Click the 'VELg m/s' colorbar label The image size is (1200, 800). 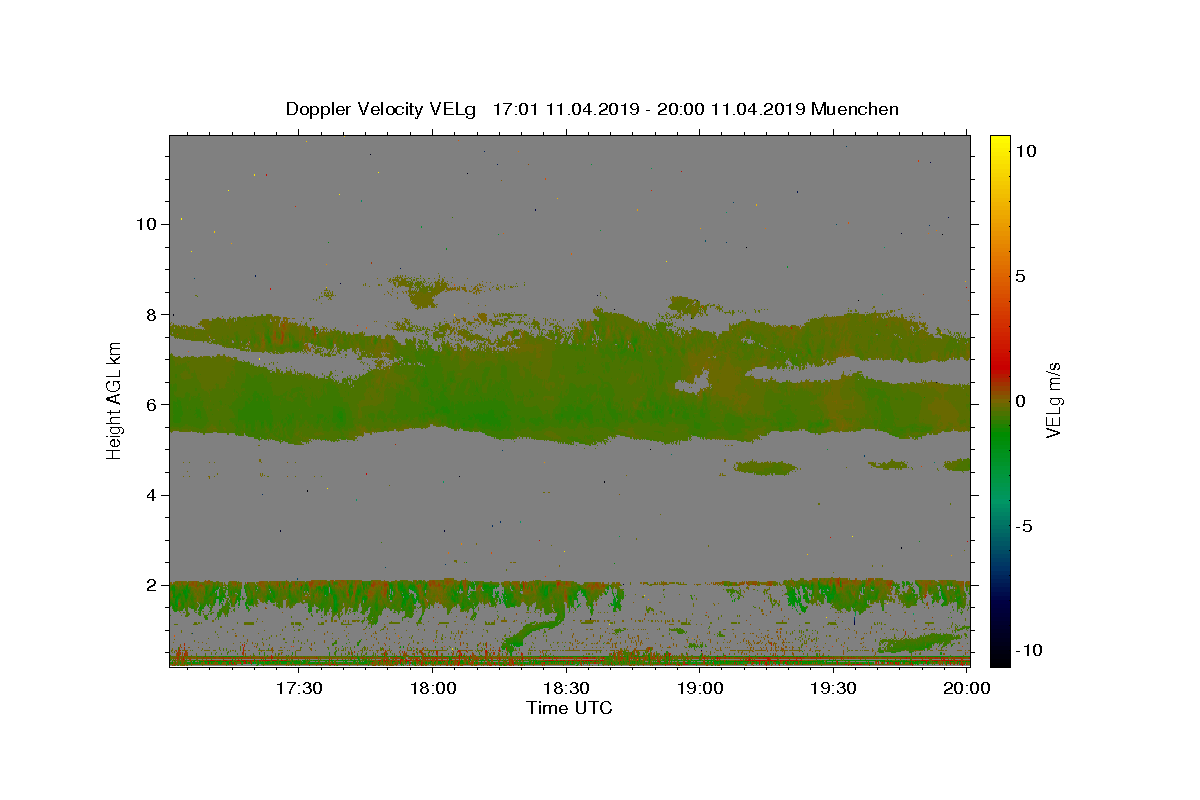1053,401
